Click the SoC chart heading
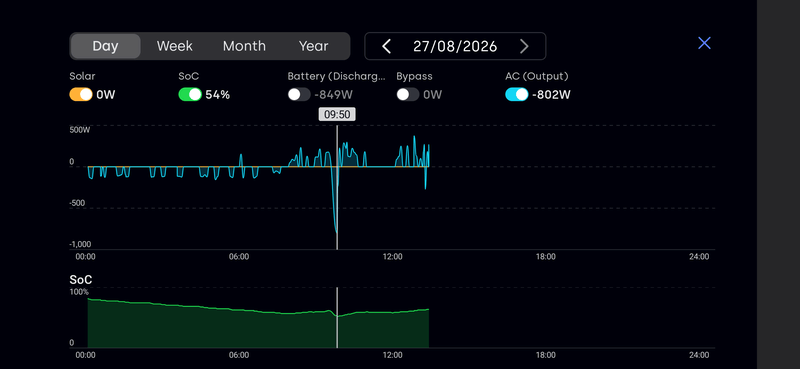This screenshot has width=800, height=369. coord(81,280)
